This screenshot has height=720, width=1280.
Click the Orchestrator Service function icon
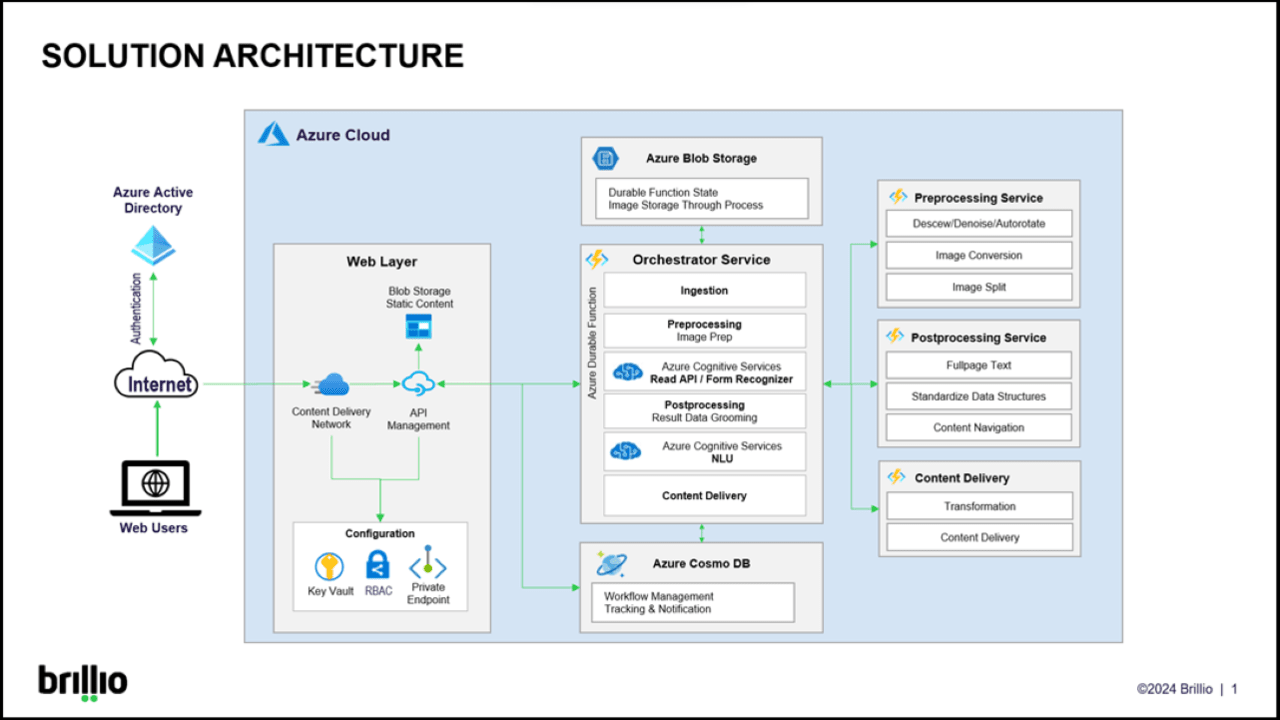(x=597, y=260)
